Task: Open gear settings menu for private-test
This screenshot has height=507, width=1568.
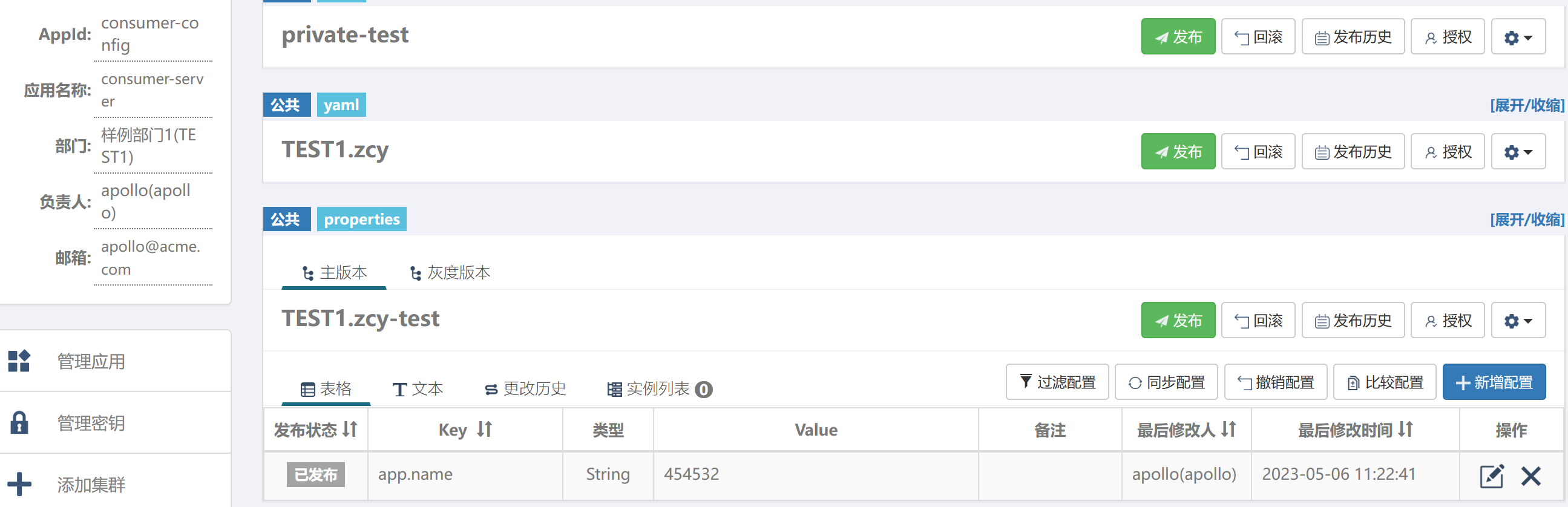Action: (x=1518, y=36)
